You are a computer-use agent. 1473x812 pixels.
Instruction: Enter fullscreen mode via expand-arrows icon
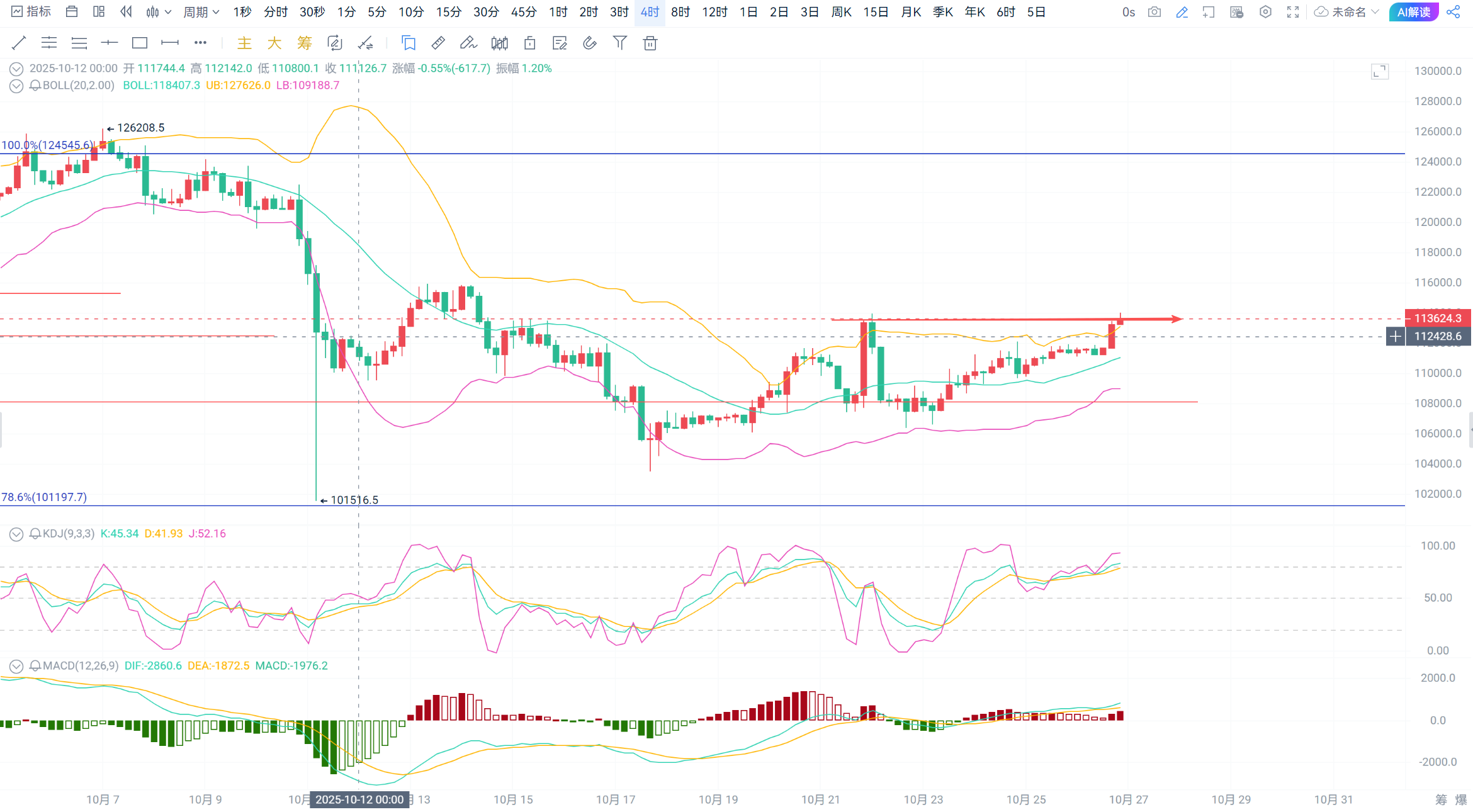point(1293,12)
